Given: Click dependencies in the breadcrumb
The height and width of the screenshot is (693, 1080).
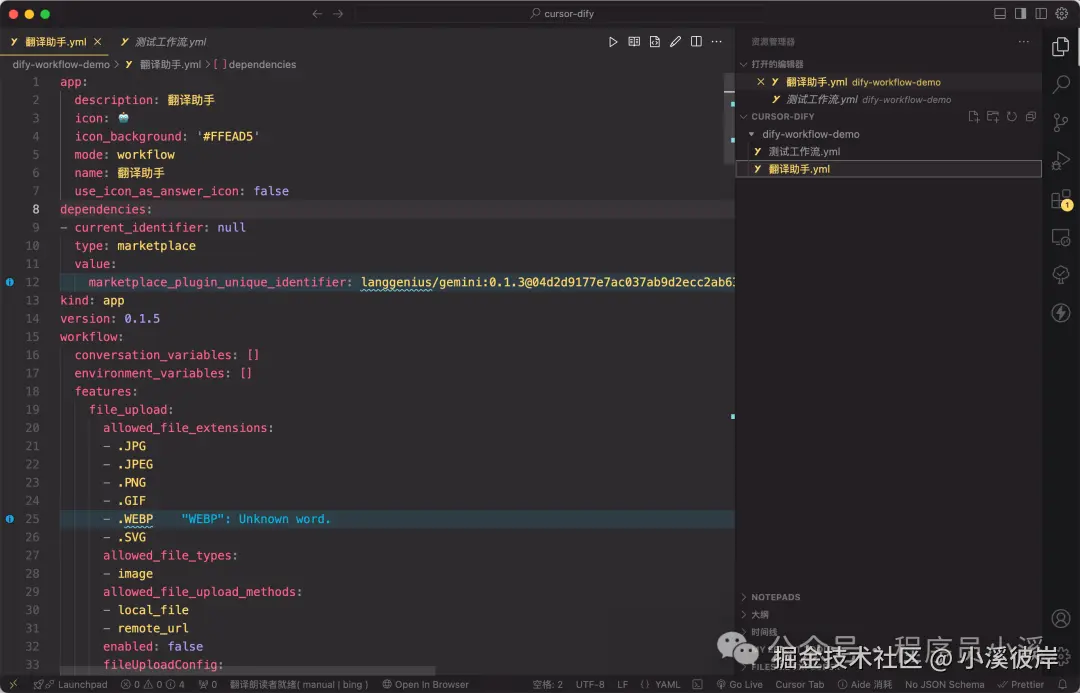Looking at the screenshot, I should 262,64.
